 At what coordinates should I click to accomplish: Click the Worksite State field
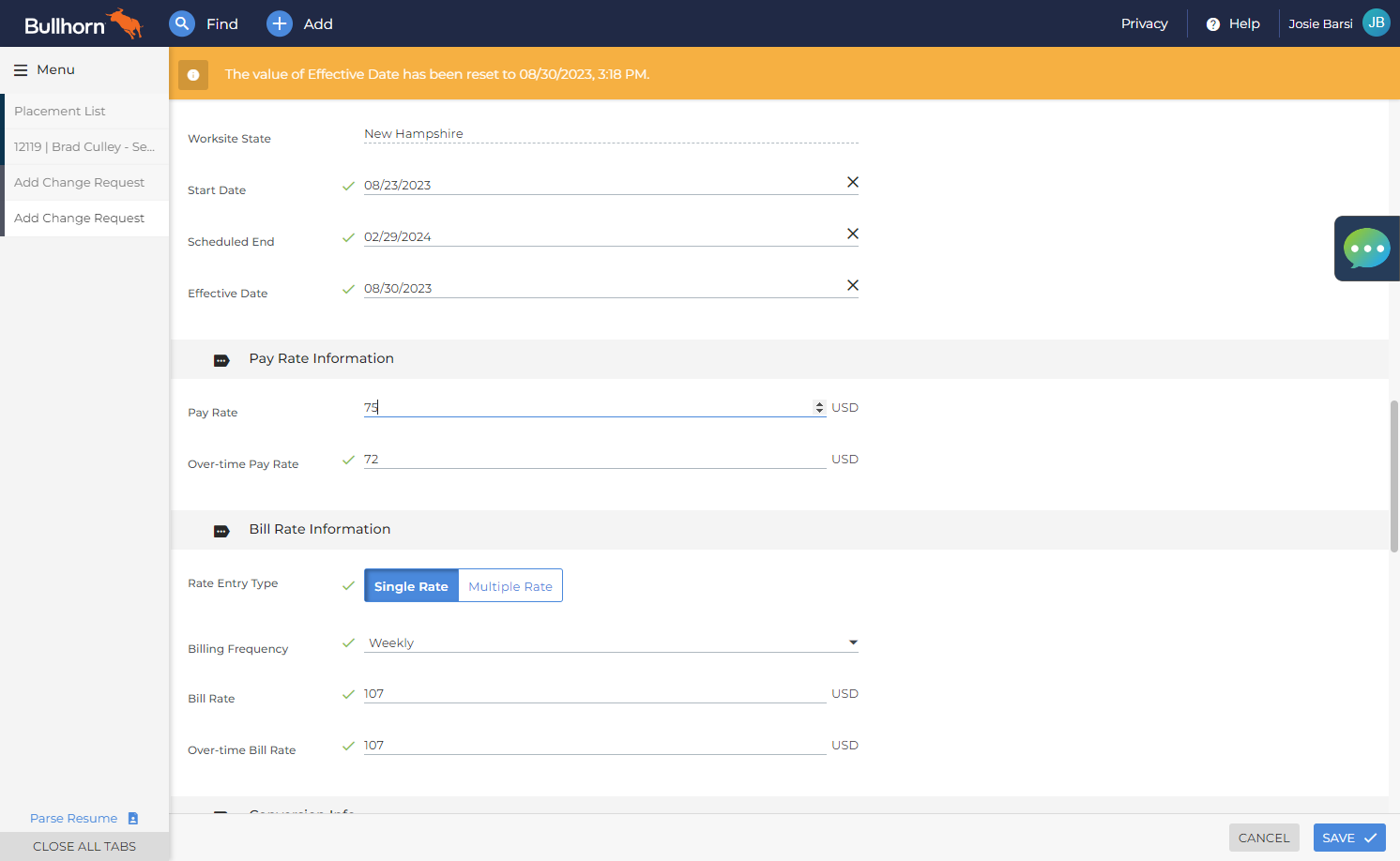[611, 133]
